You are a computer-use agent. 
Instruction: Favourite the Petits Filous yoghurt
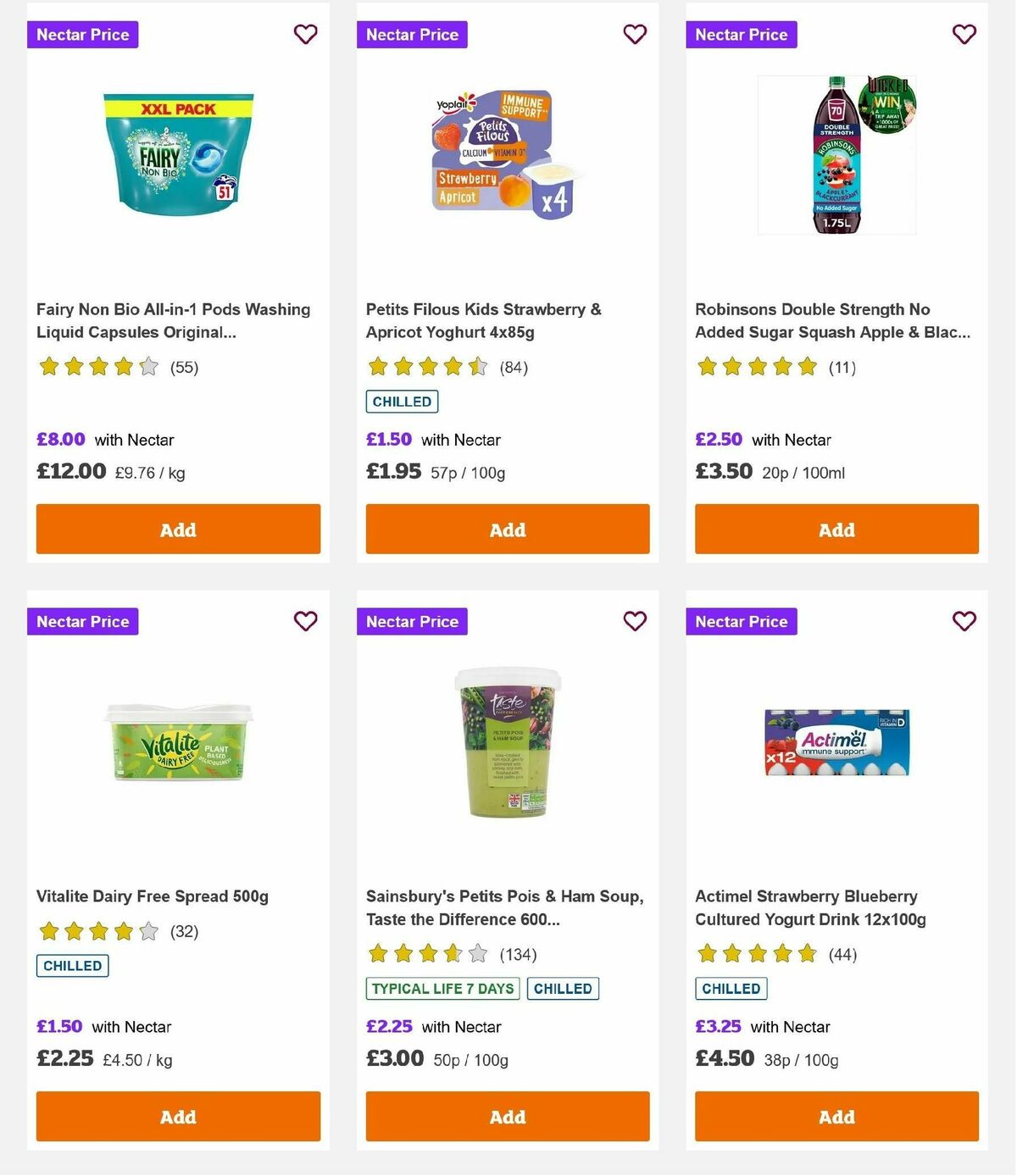coord(635,35)
